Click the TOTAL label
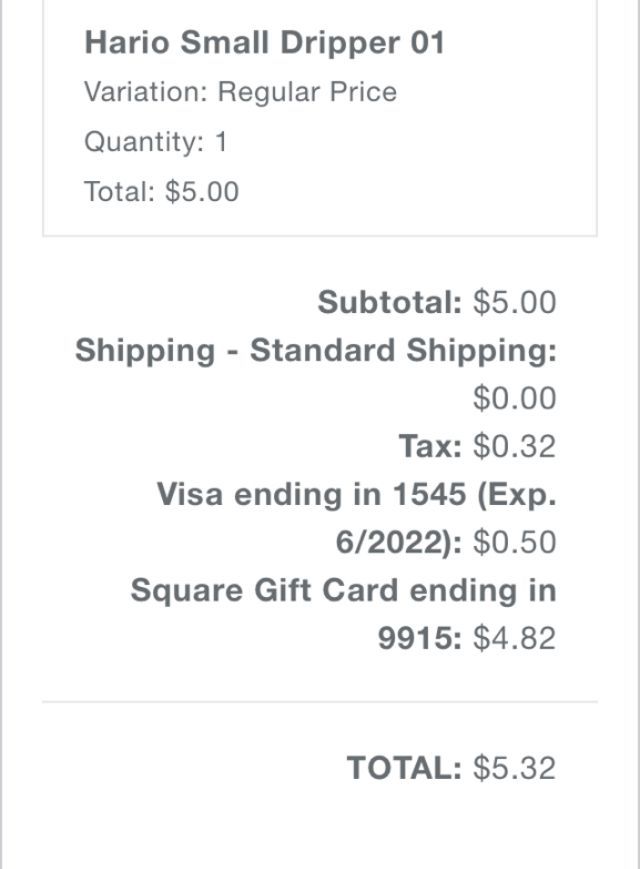This screenshot has width=640, height=869. (x=404, y=768)
